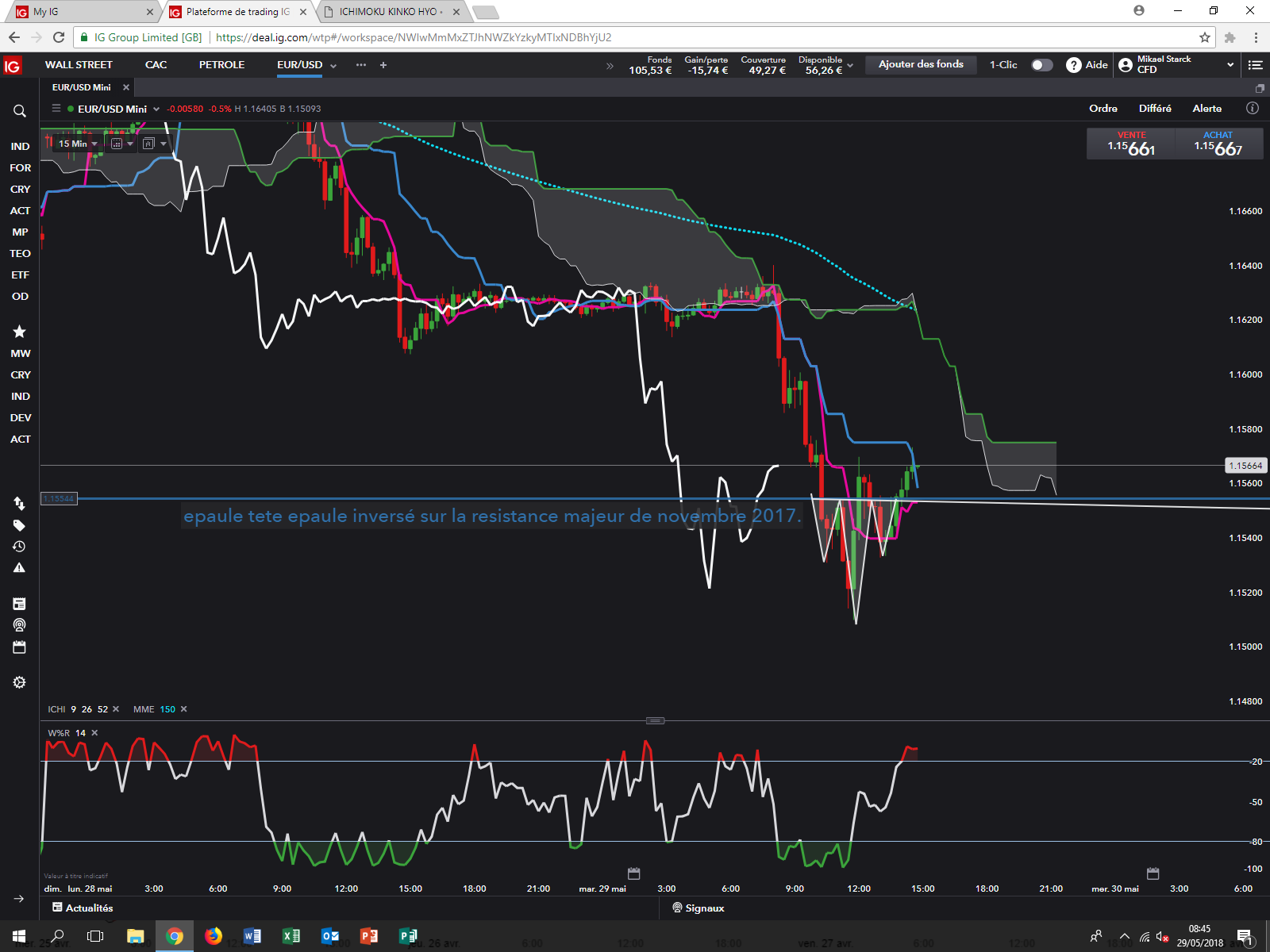Open the Différé order tab
This screenshot has height=952, width=1270.
pyautogui.click(x=1155, y=109)
